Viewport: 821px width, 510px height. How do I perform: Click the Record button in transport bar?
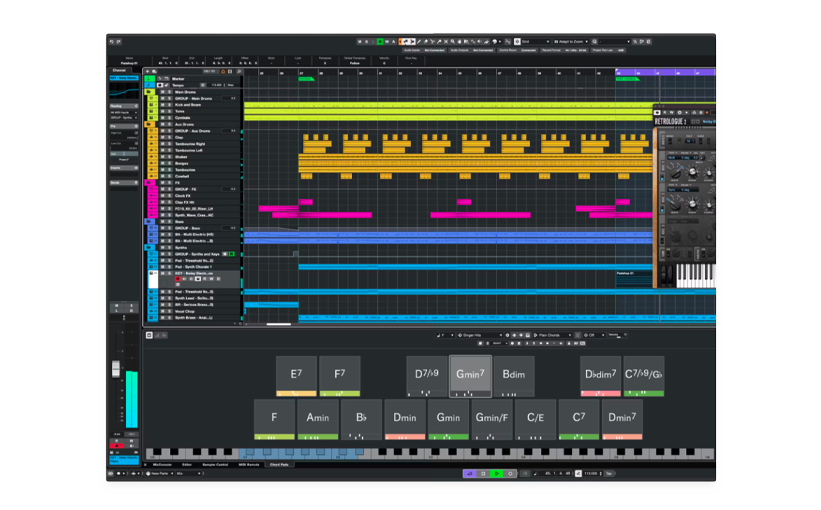coord(511,474)
